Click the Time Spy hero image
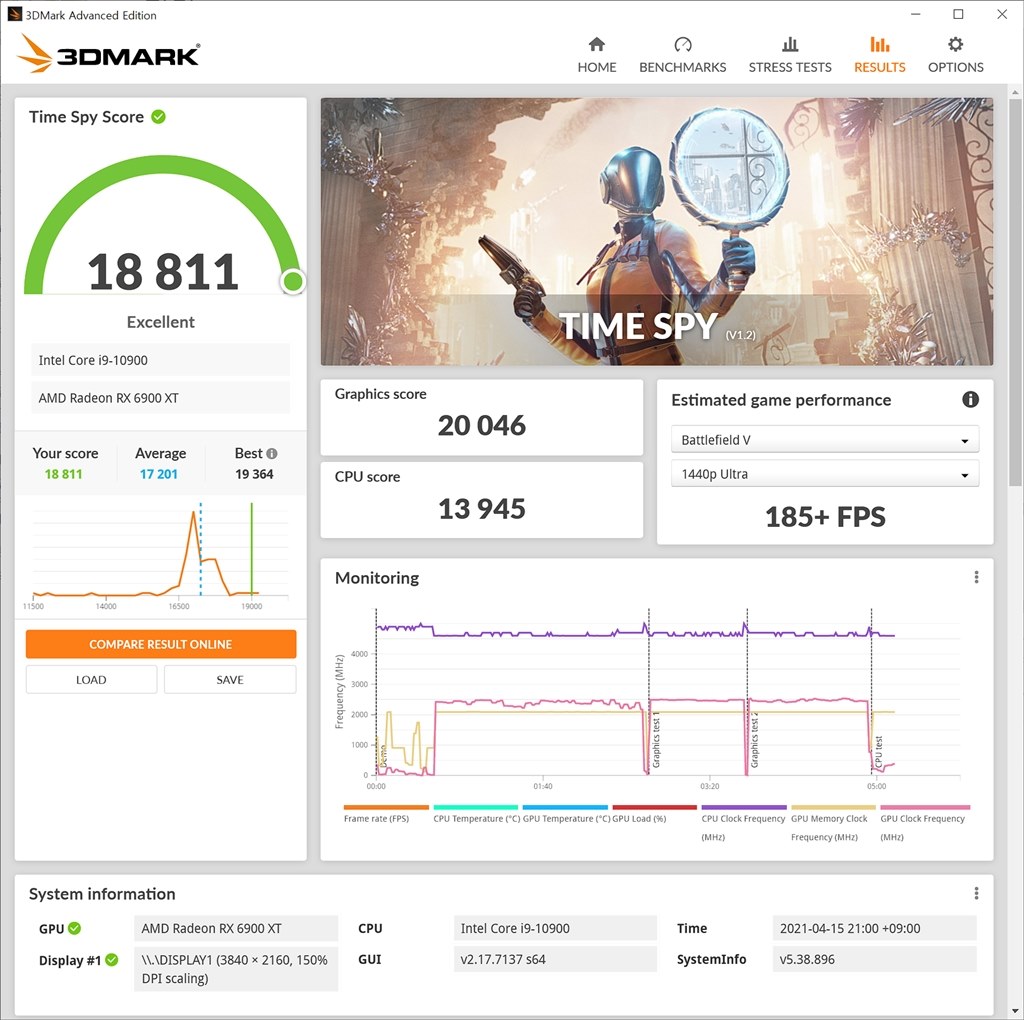1024x1020 pixels. click(656, 231)
